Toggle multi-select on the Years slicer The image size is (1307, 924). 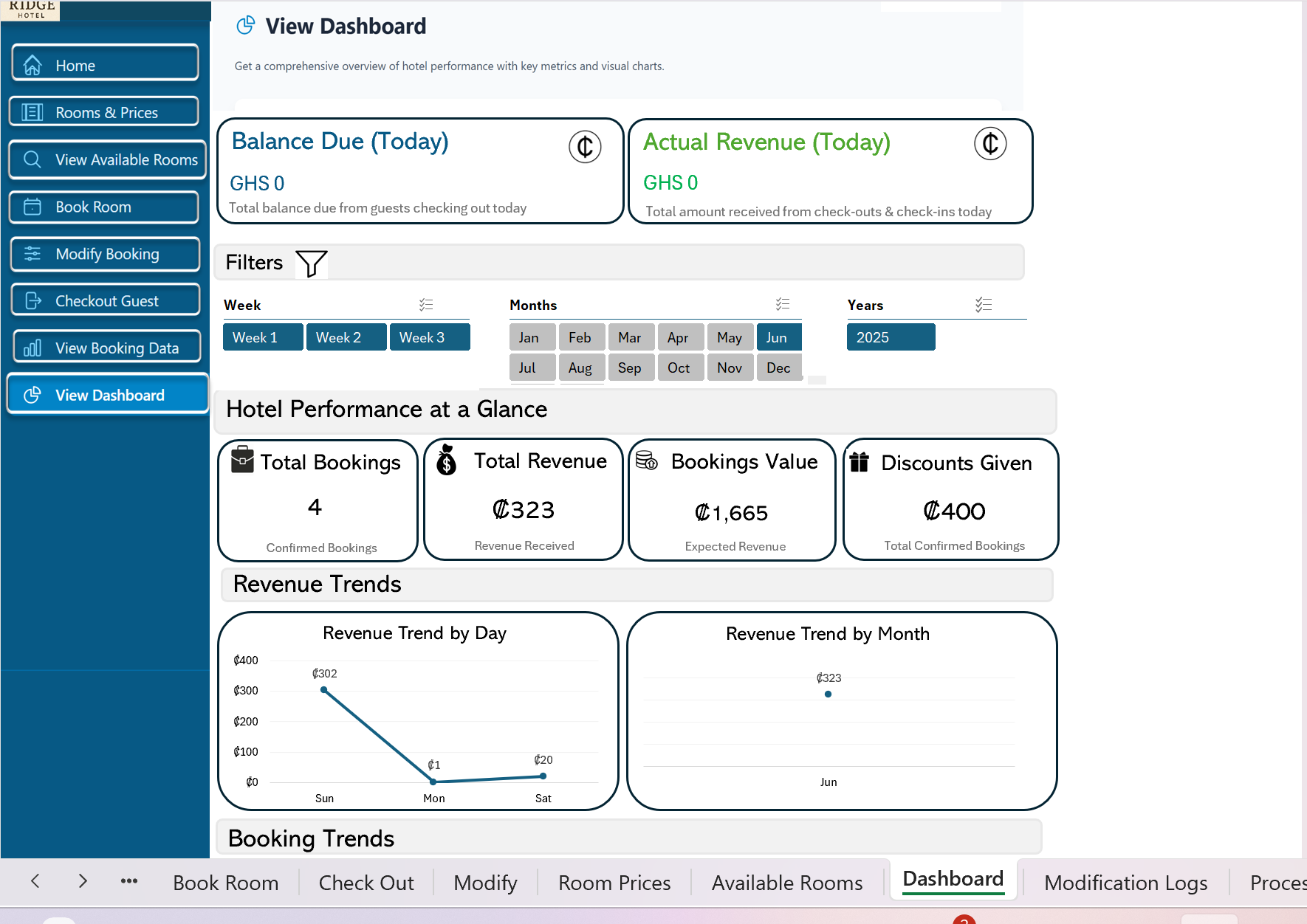tap(983, 304)
